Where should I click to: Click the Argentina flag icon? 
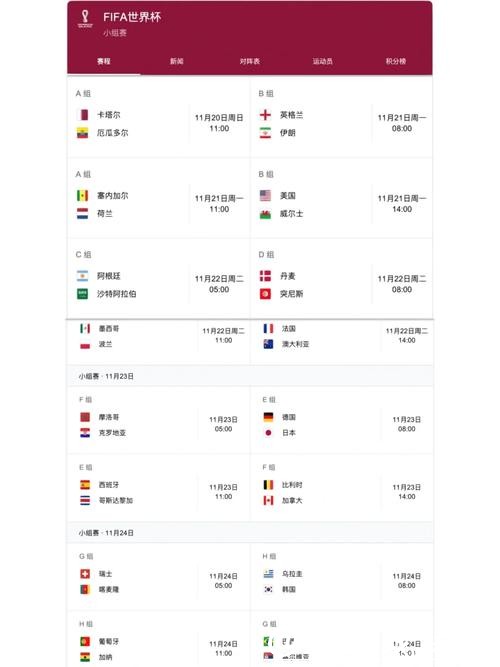[x=83, y=276]
